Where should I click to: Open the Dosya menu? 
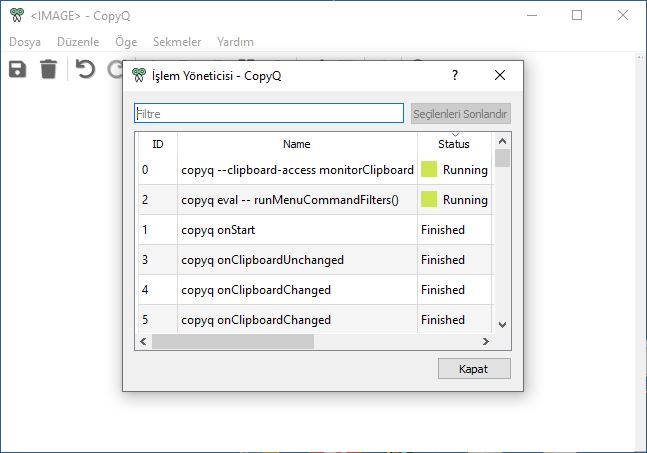coord(25,42)
